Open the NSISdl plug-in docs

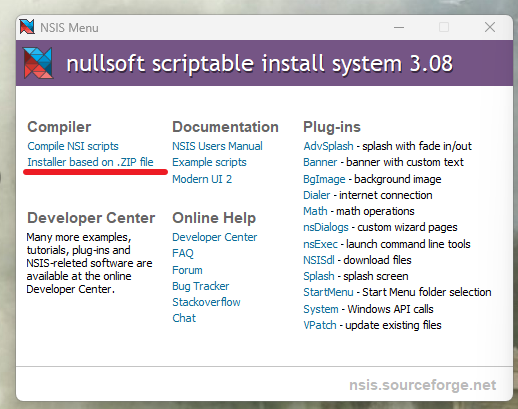coord(319,260)
